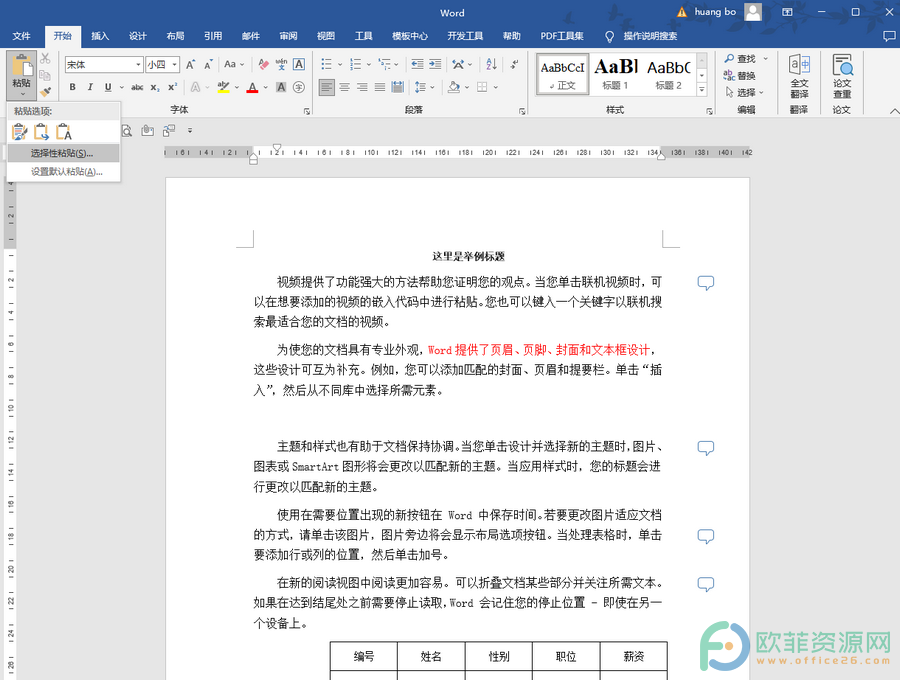Open the 引用 (References) tab
900x680 pixels.
point(213,36)
